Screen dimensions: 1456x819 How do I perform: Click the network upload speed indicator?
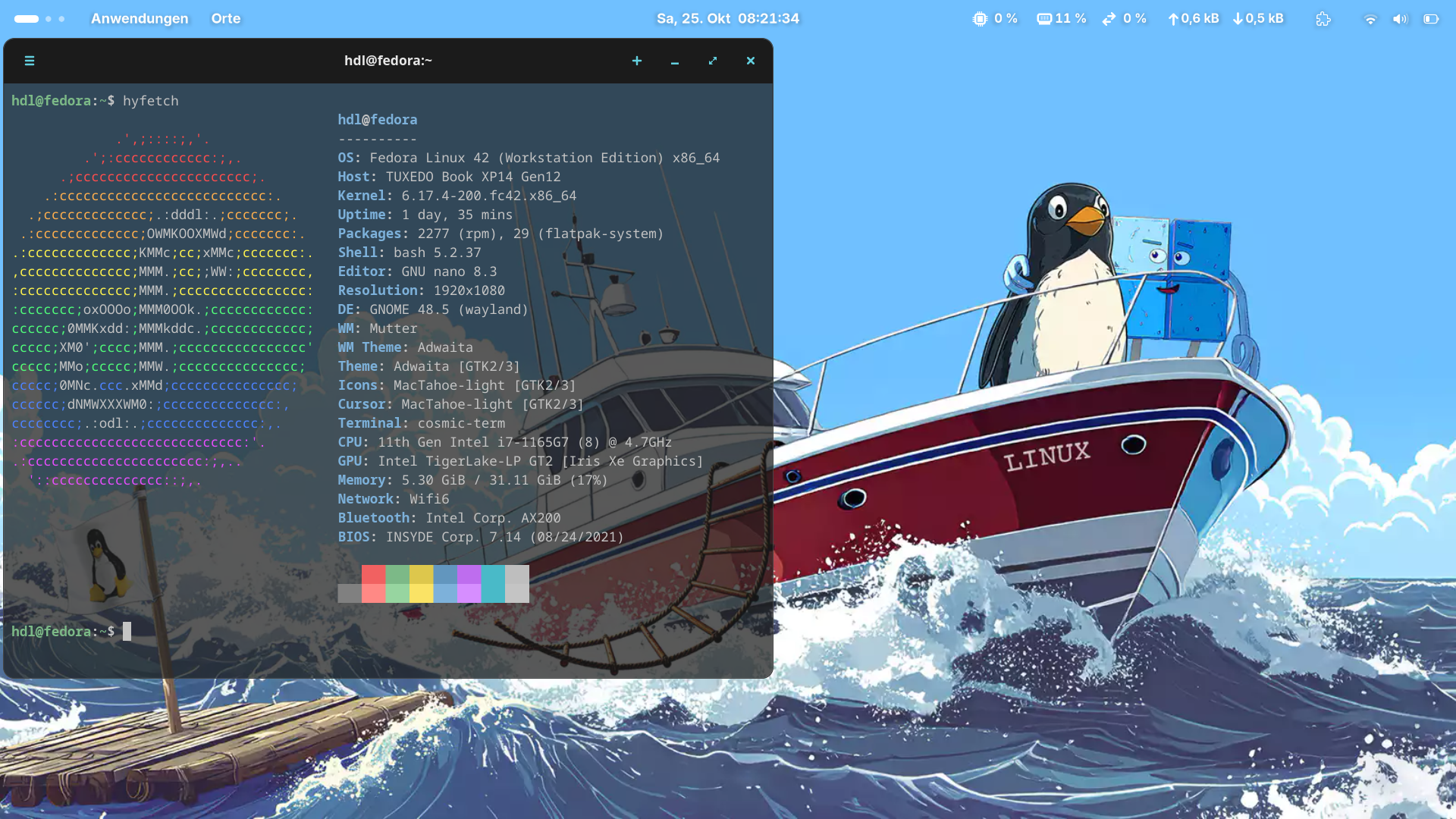click(x=1194, y=19)
